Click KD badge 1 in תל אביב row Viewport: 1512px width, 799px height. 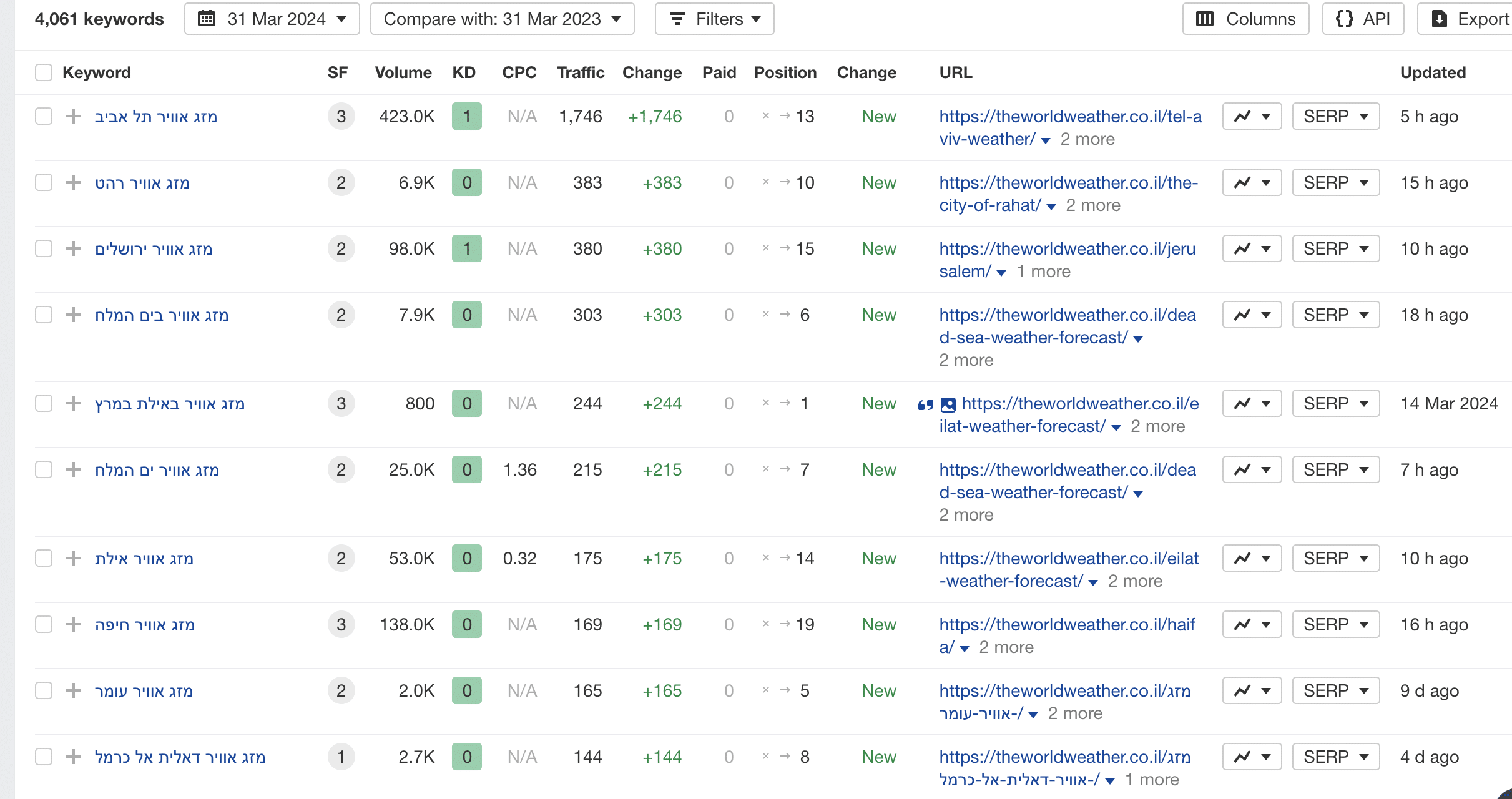pos(466,116)
